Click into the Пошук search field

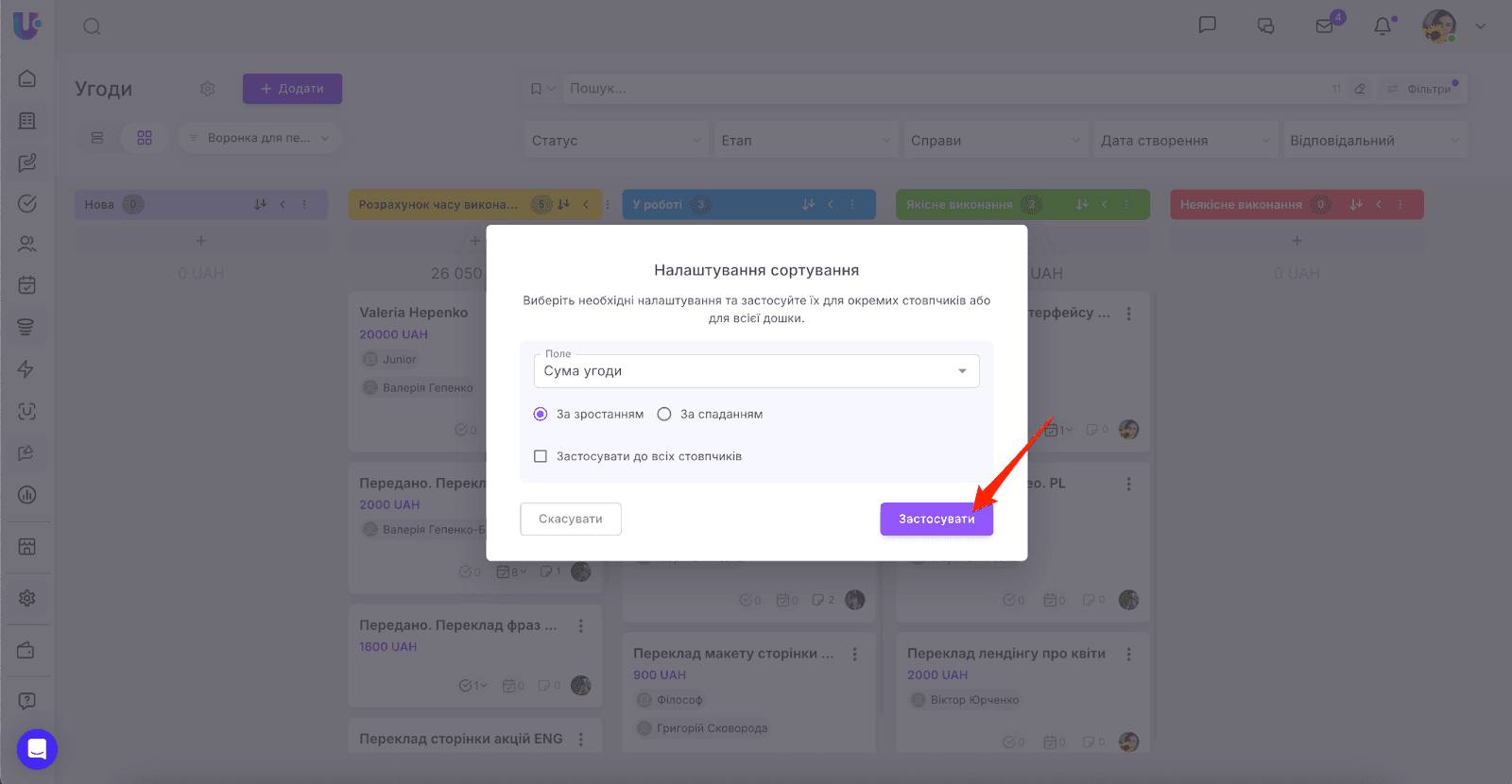[x=945, y=89]
